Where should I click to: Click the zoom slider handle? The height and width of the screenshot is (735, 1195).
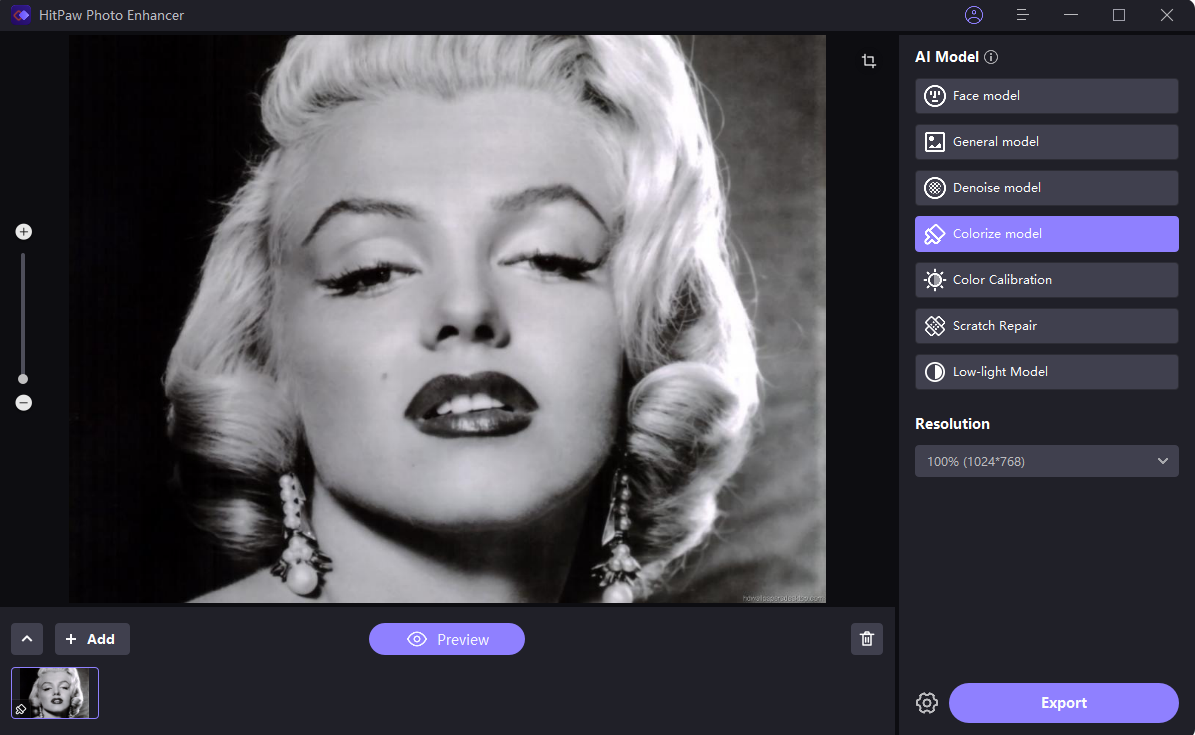(x=23, y=379)
